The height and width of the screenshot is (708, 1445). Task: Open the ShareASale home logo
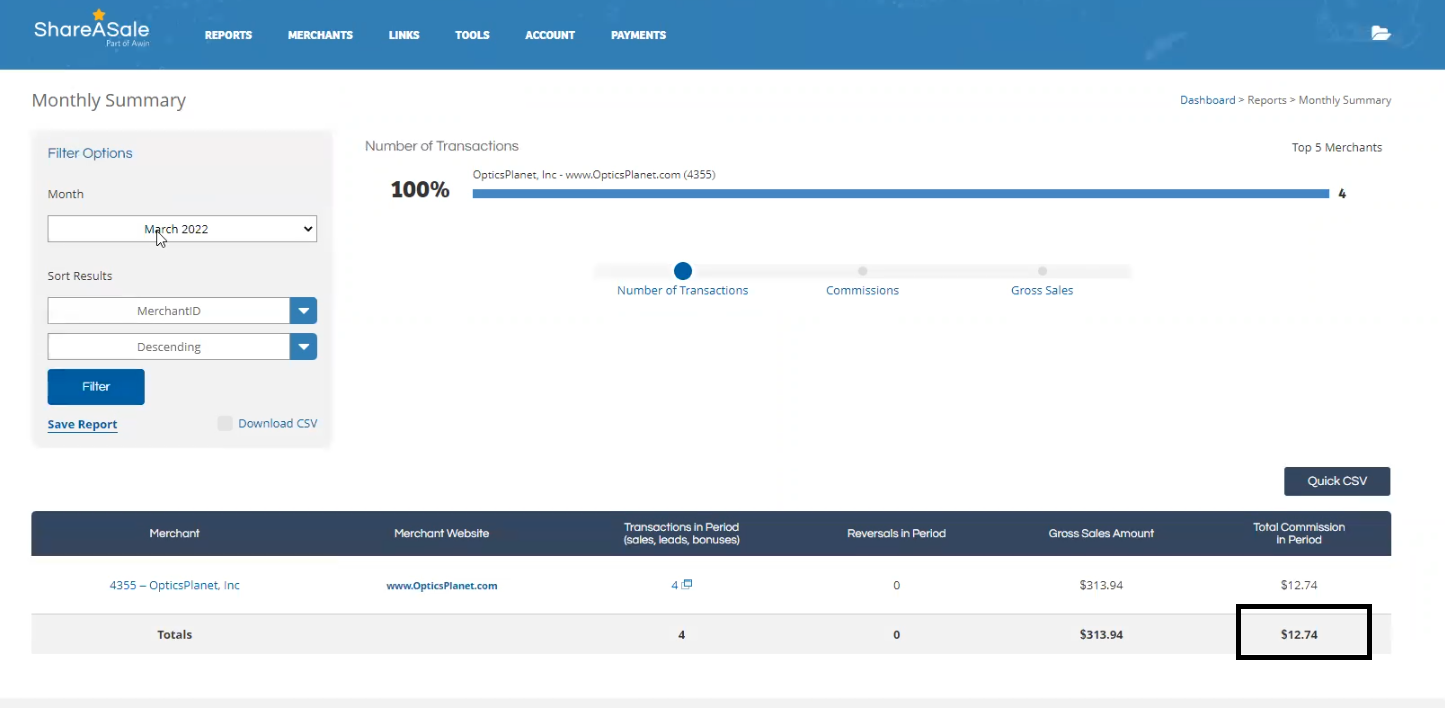point(91,29)
